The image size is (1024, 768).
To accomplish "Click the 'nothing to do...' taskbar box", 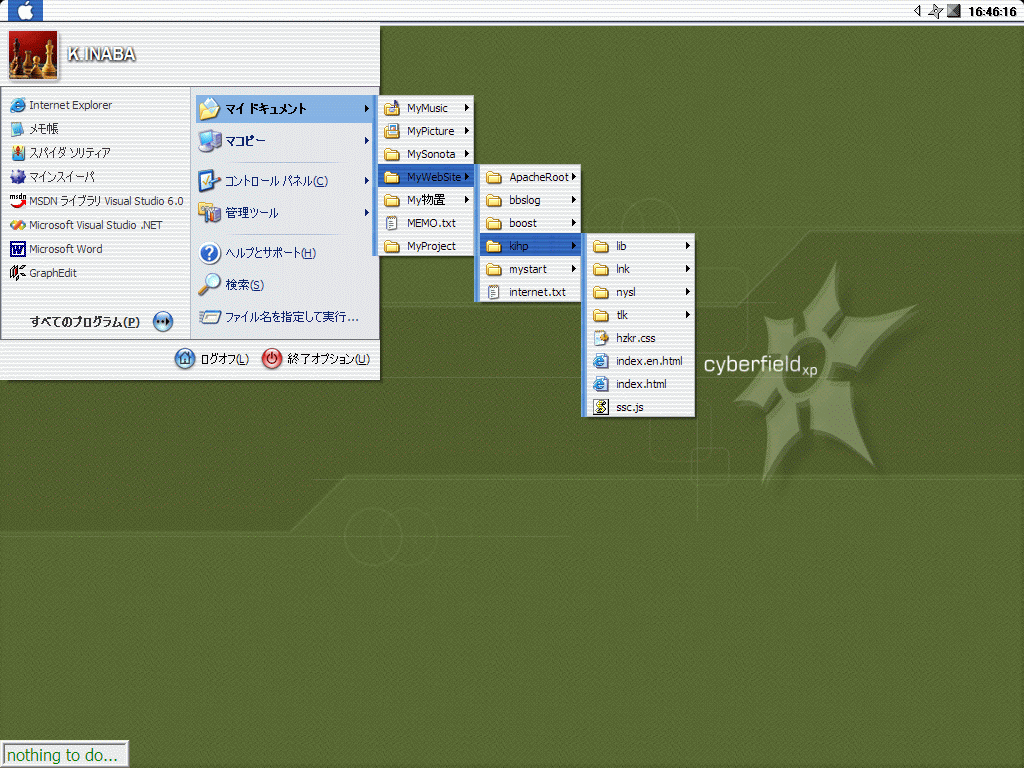I will (x=65, y=754).
